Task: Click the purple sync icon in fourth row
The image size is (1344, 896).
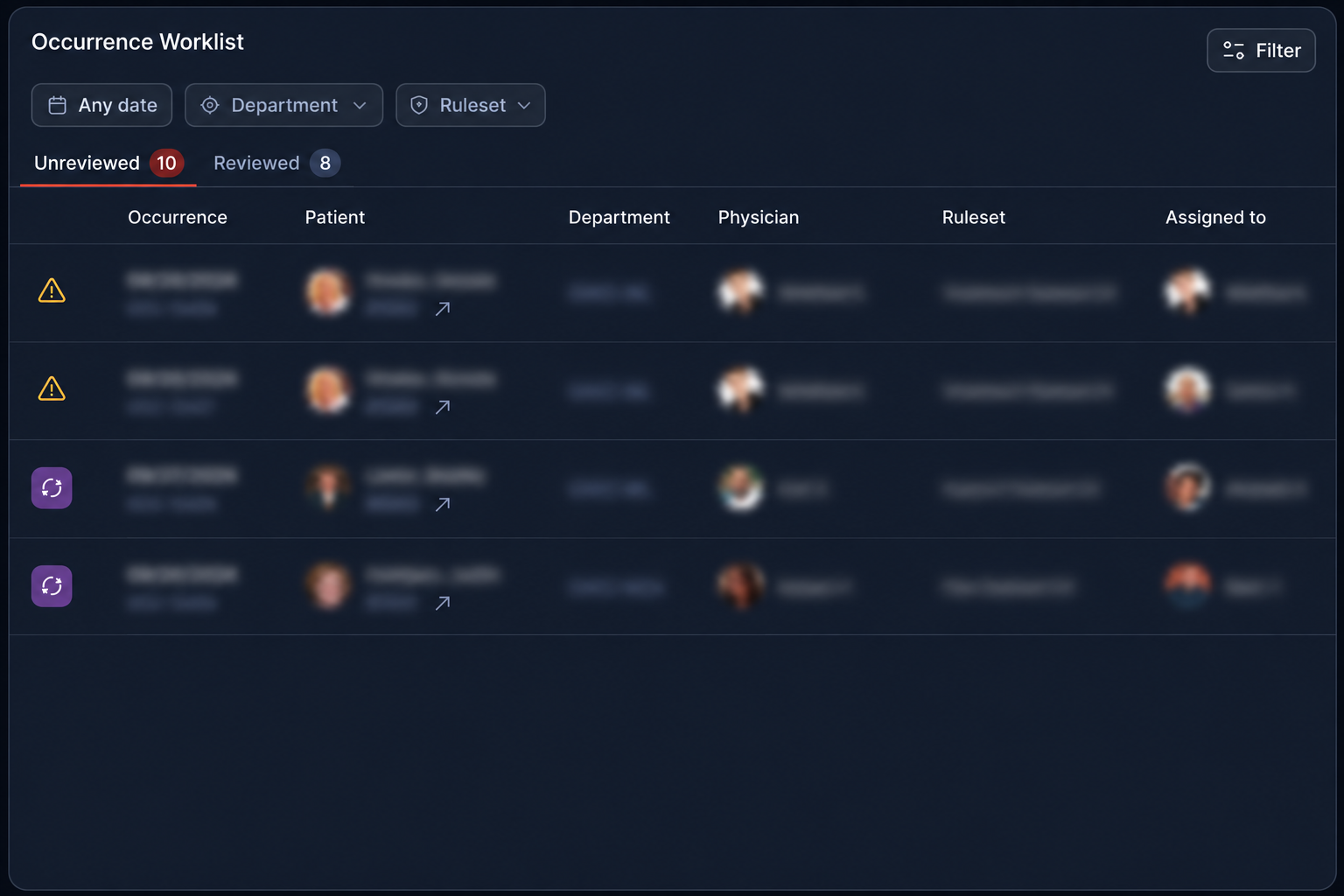Action: click(52, 586)
